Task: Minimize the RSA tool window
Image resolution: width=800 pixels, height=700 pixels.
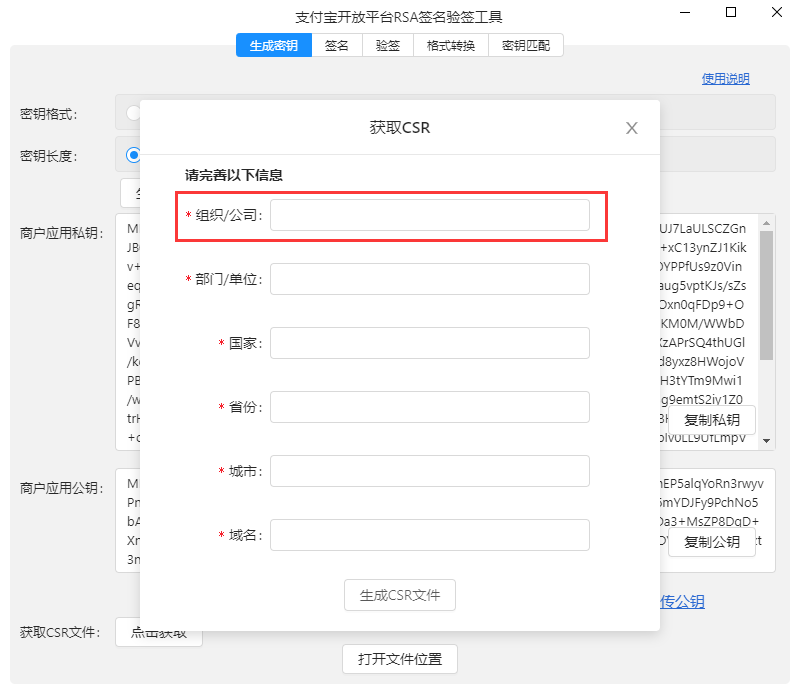Action: pos(684,13)
